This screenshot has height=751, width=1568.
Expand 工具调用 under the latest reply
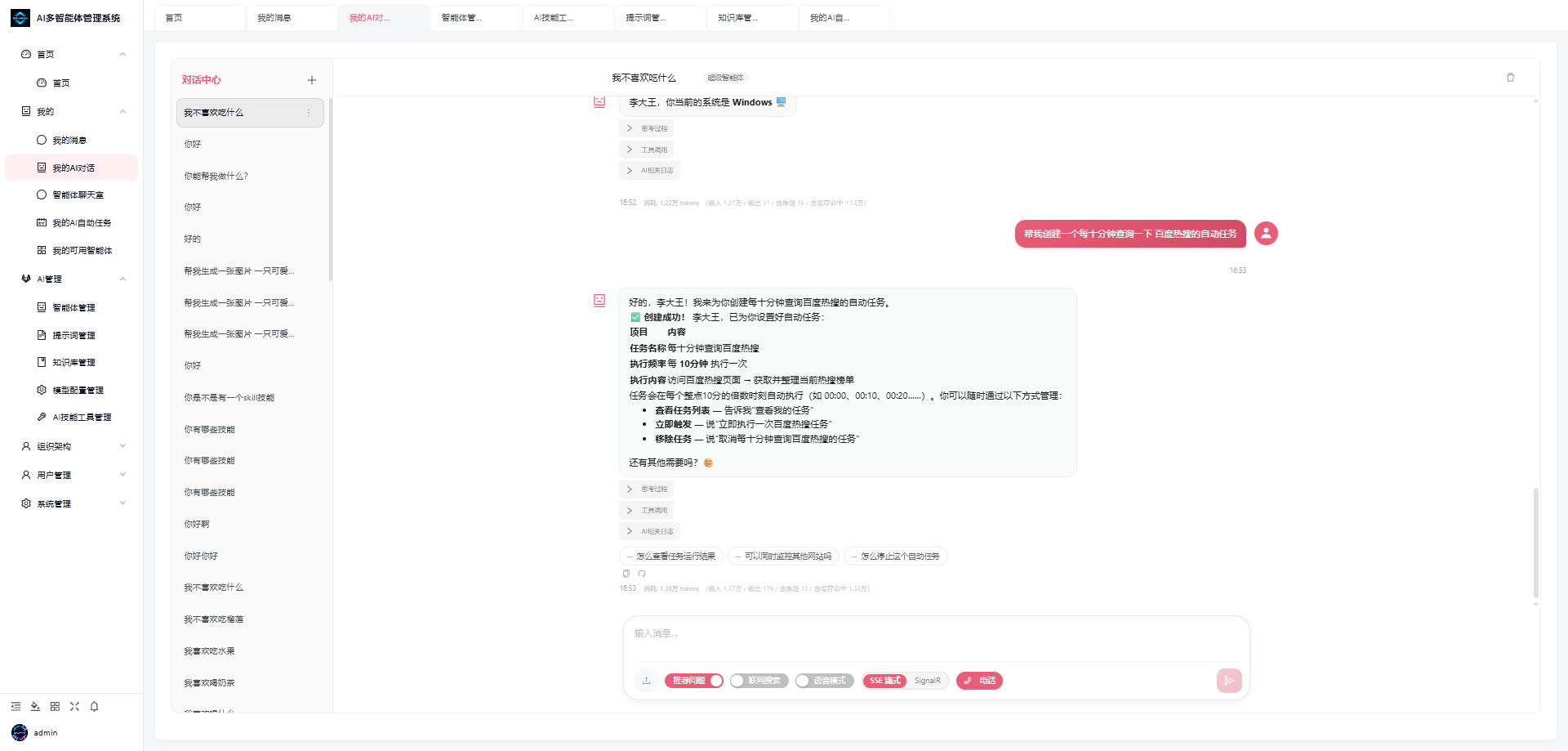tap(647, 511)
